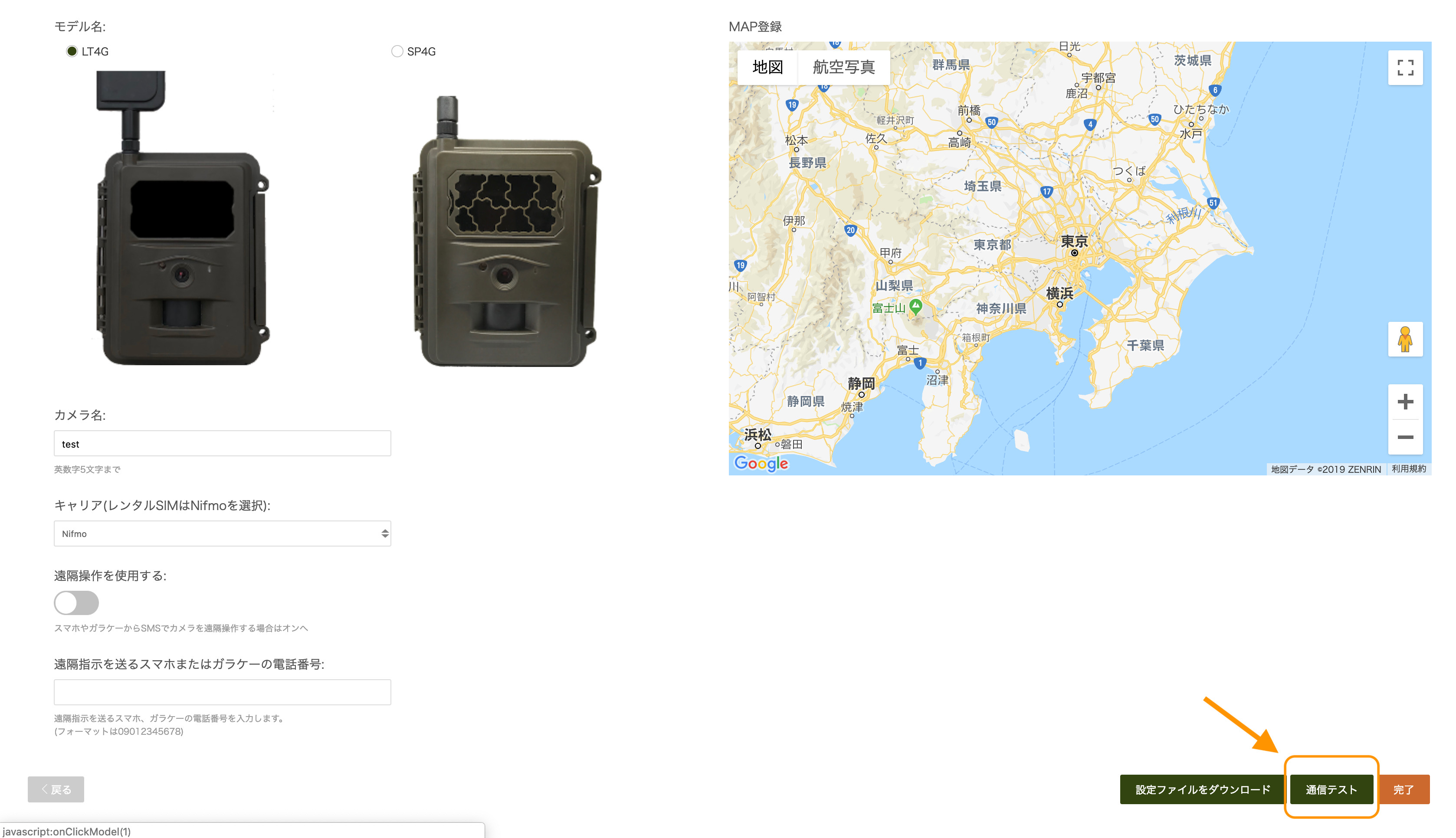Click 設定ファイルをダウンロード button
1456x838 pixels.
(1202, 789)
